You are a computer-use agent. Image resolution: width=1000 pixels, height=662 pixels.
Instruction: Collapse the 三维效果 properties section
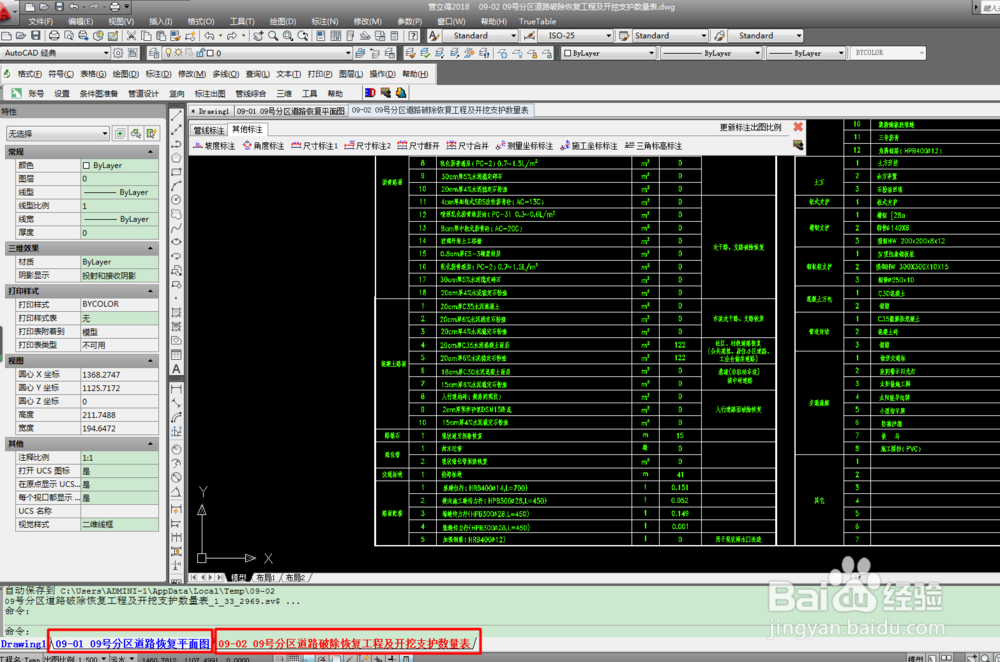pyautogui.click(x=151, y=248)
